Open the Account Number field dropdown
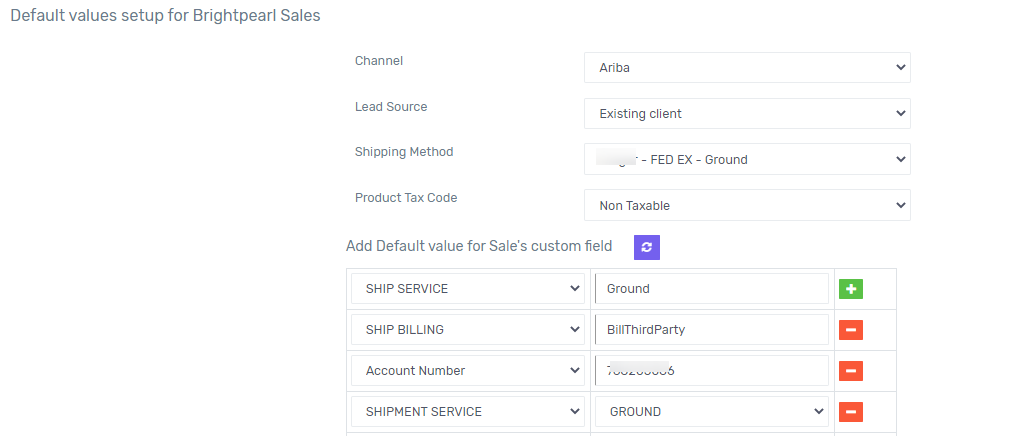 pyautogui.click(x=468, y=371)
